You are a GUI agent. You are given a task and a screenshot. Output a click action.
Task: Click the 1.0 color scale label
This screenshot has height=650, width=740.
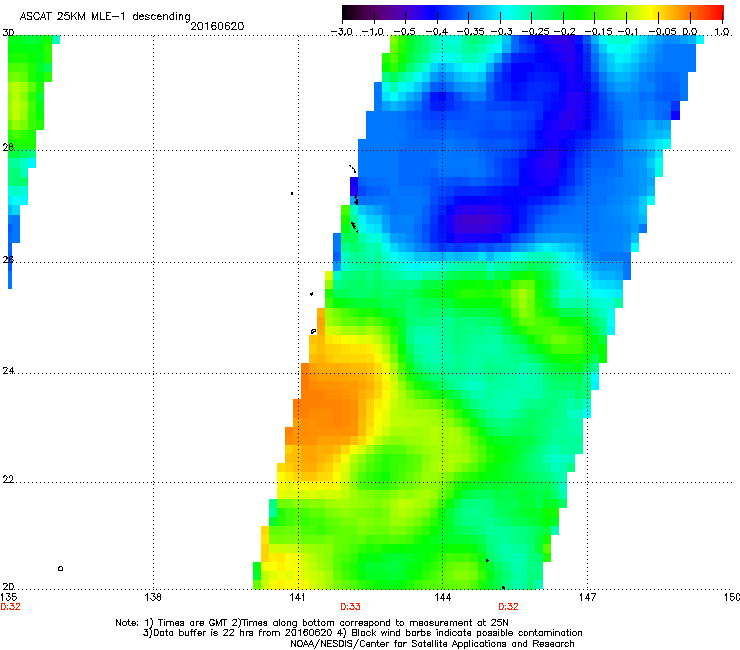(722, 32)
